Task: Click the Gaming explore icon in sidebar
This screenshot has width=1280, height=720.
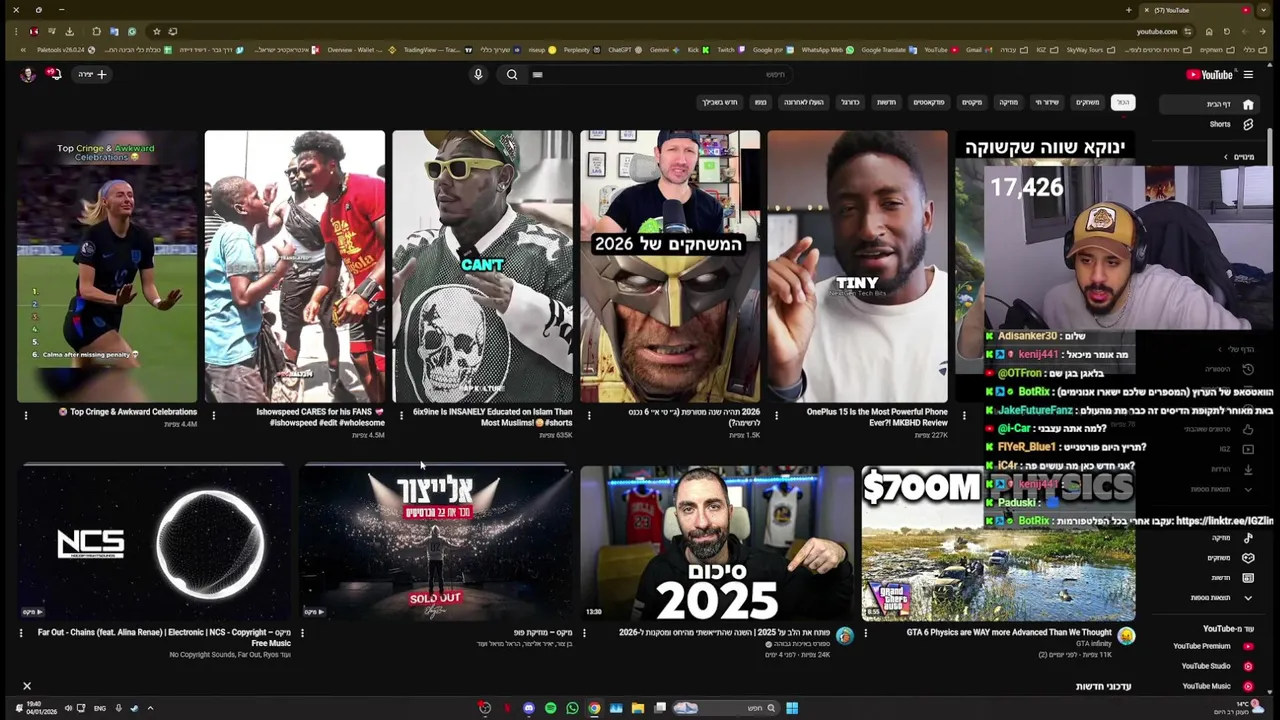Action: pyautogui.click(x=1248, y=558)
